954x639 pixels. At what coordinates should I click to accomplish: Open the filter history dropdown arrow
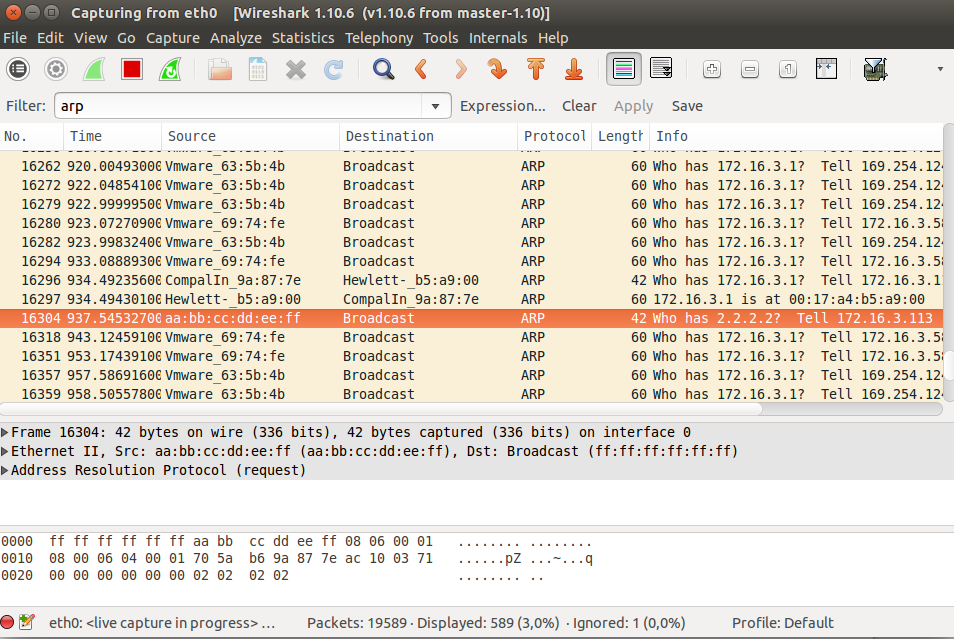435,106
